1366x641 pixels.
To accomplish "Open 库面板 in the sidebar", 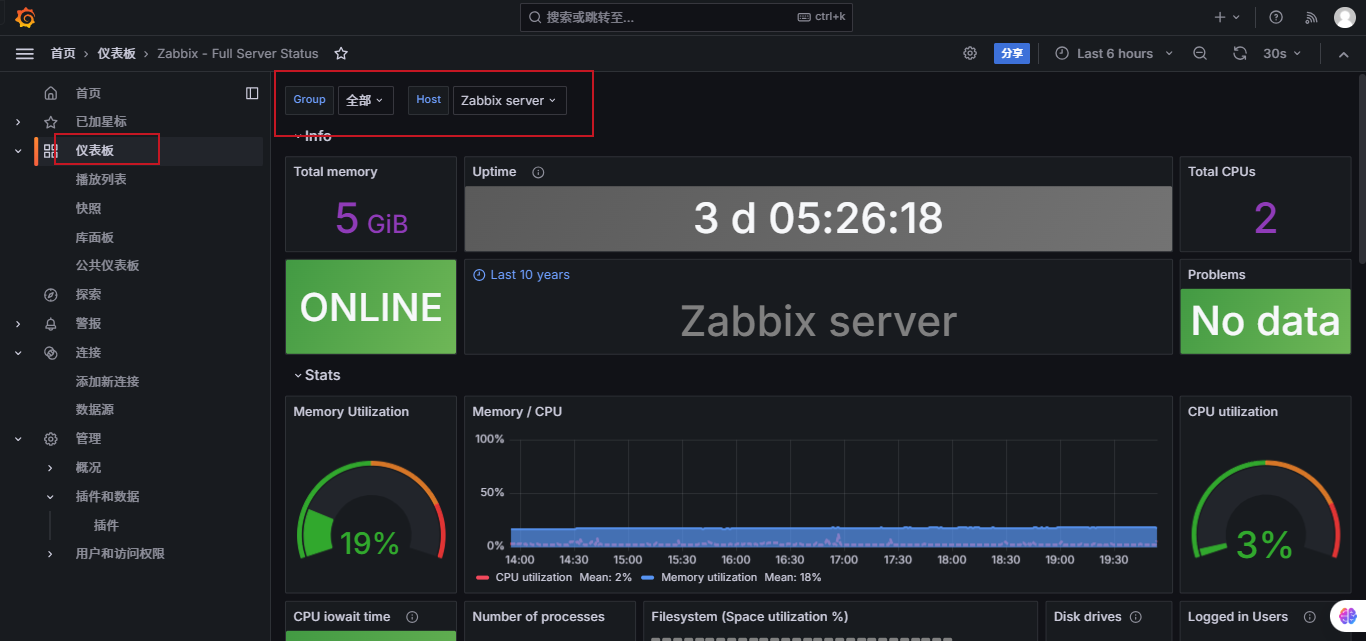I will click(95, 238).
